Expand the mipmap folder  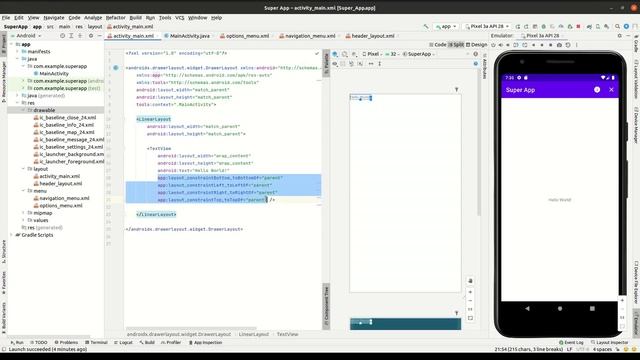[x=23, y=213]
